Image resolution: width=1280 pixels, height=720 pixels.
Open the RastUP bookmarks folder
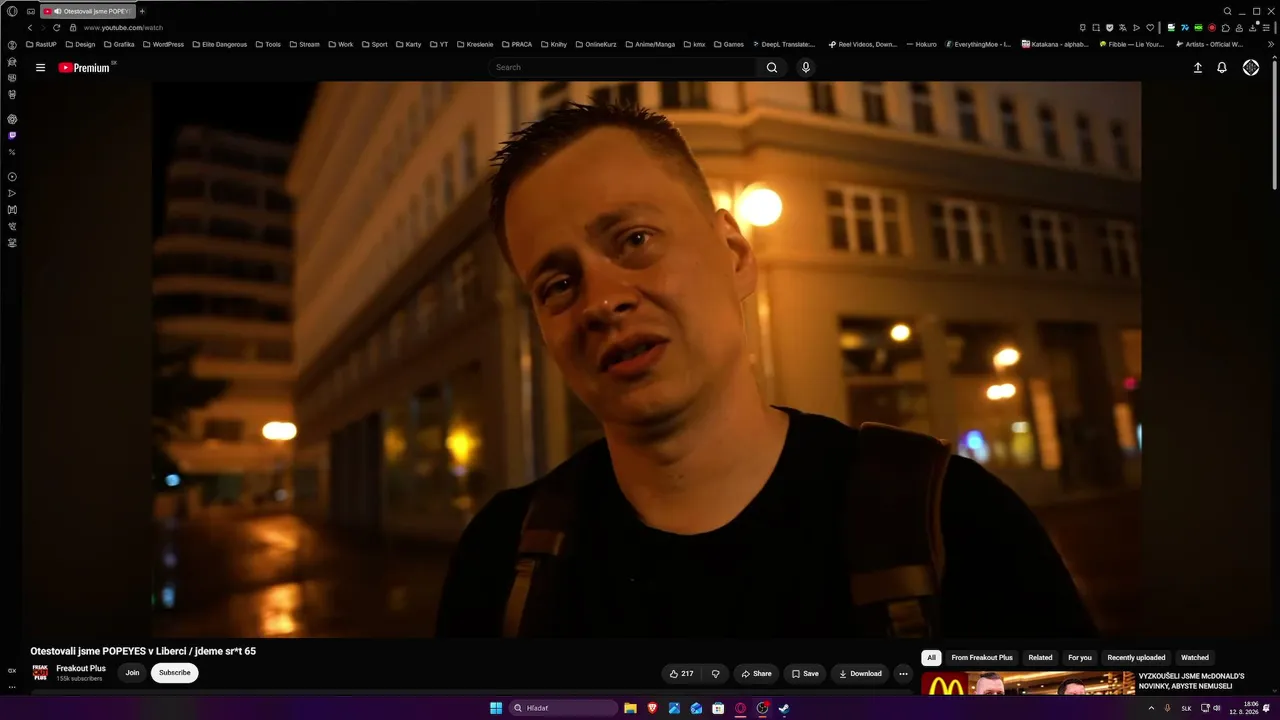41,45
